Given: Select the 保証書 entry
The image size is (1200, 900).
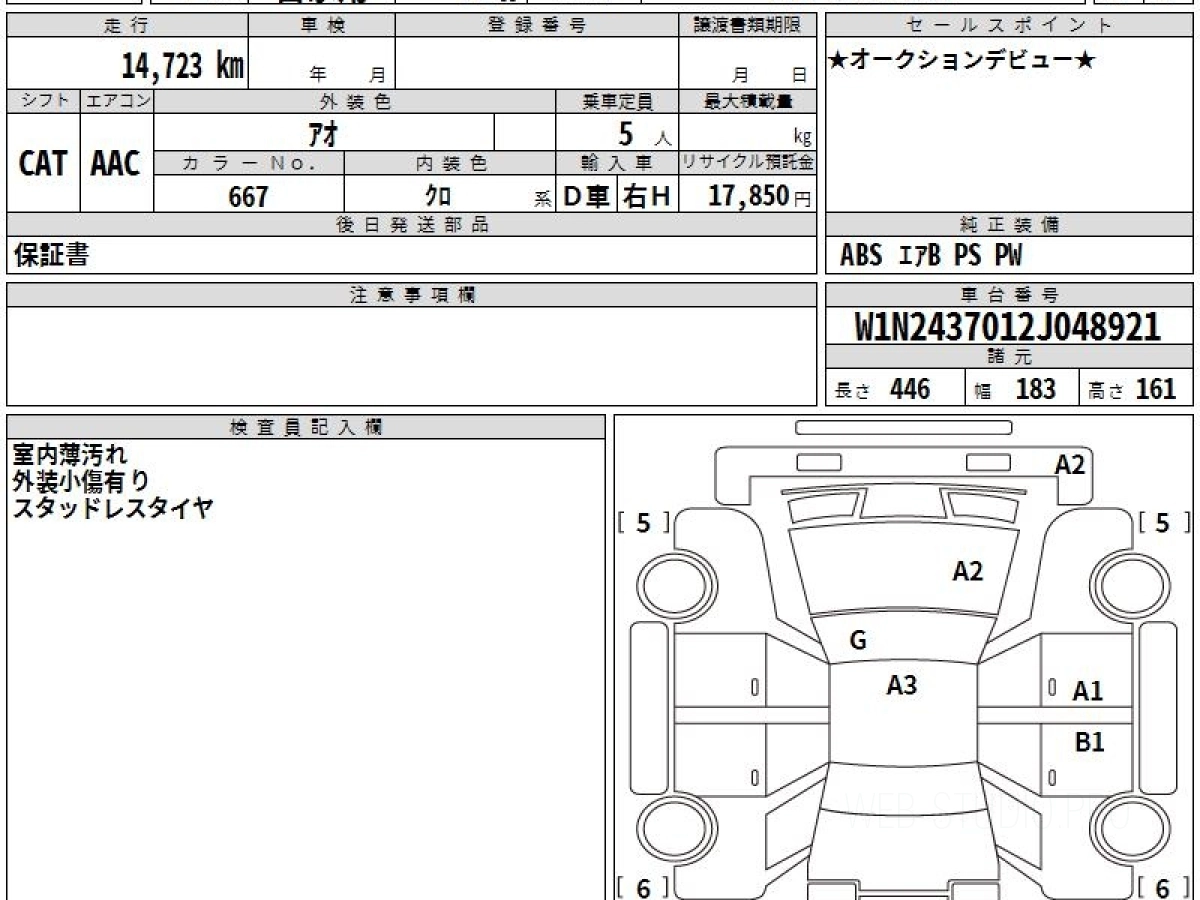Looking at the screenshot, I should [52, 256].
